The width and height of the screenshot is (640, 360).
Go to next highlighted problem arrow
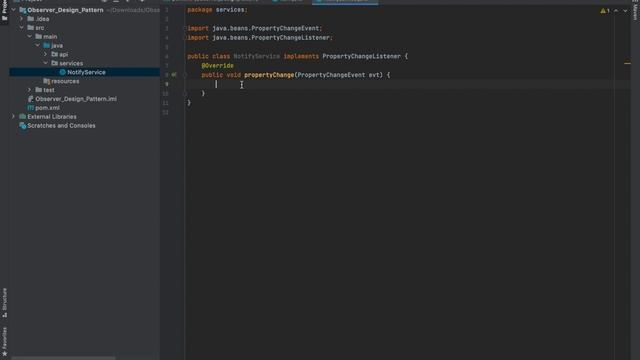(x=625, y=11)
